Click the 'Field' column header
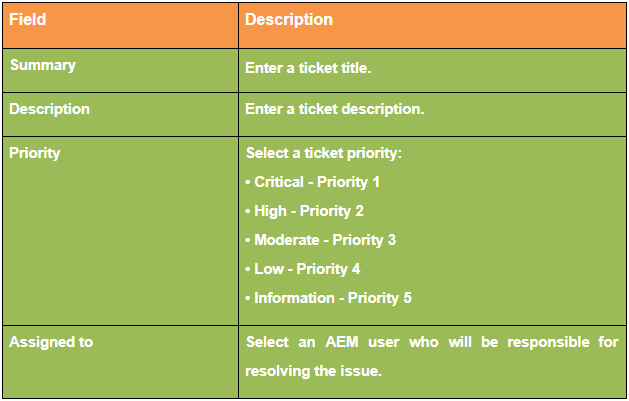Image resolution: width=629 pixels, height=401 pixels. click(28, 20)
